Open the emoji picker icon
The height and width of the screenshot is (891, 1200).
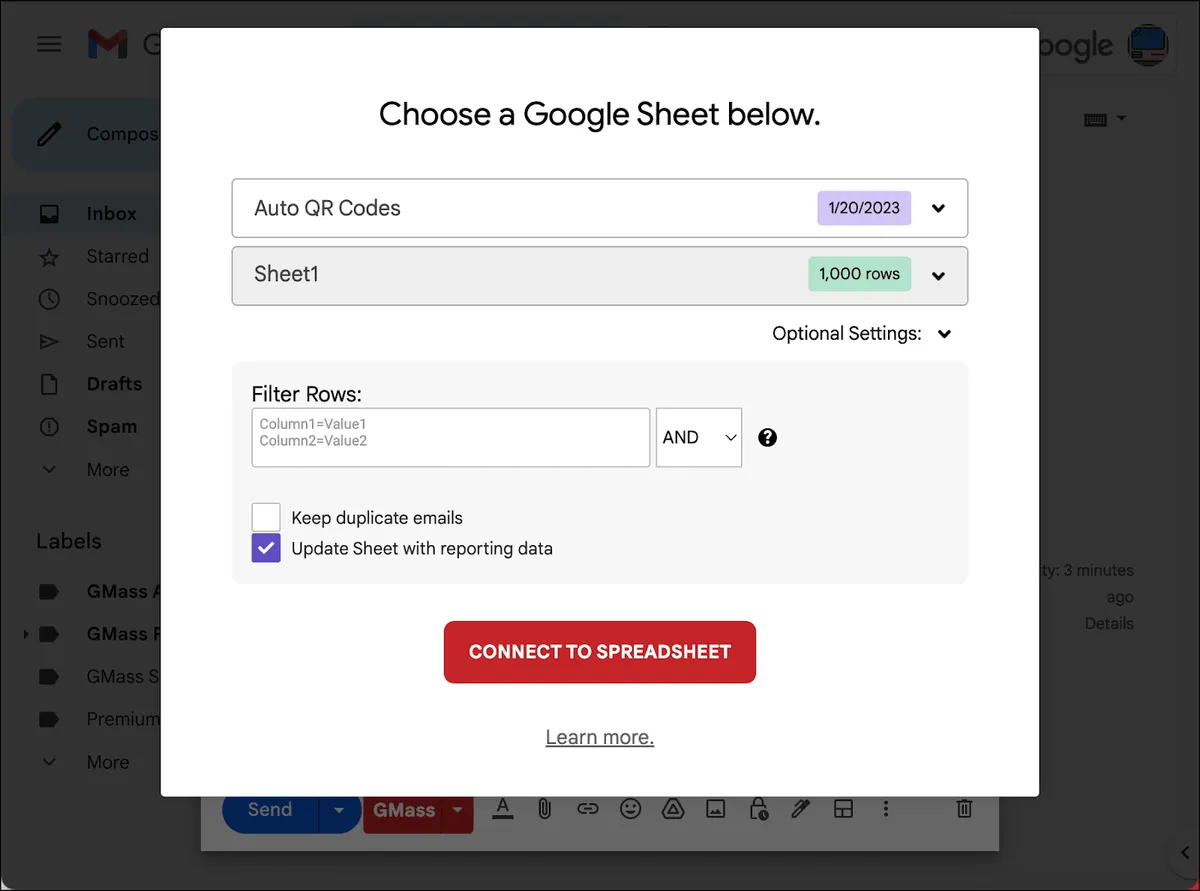630,809
